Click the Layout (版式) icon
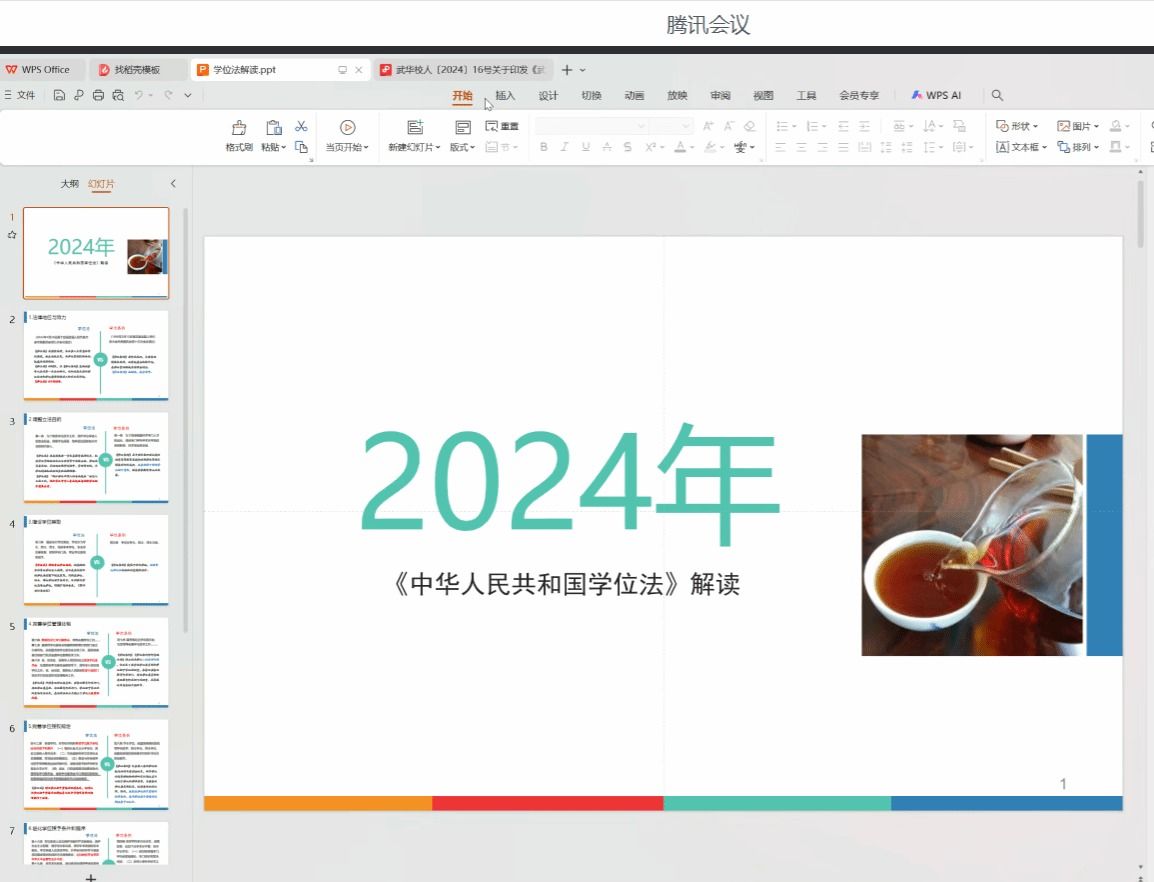 [x=462, y=127]
